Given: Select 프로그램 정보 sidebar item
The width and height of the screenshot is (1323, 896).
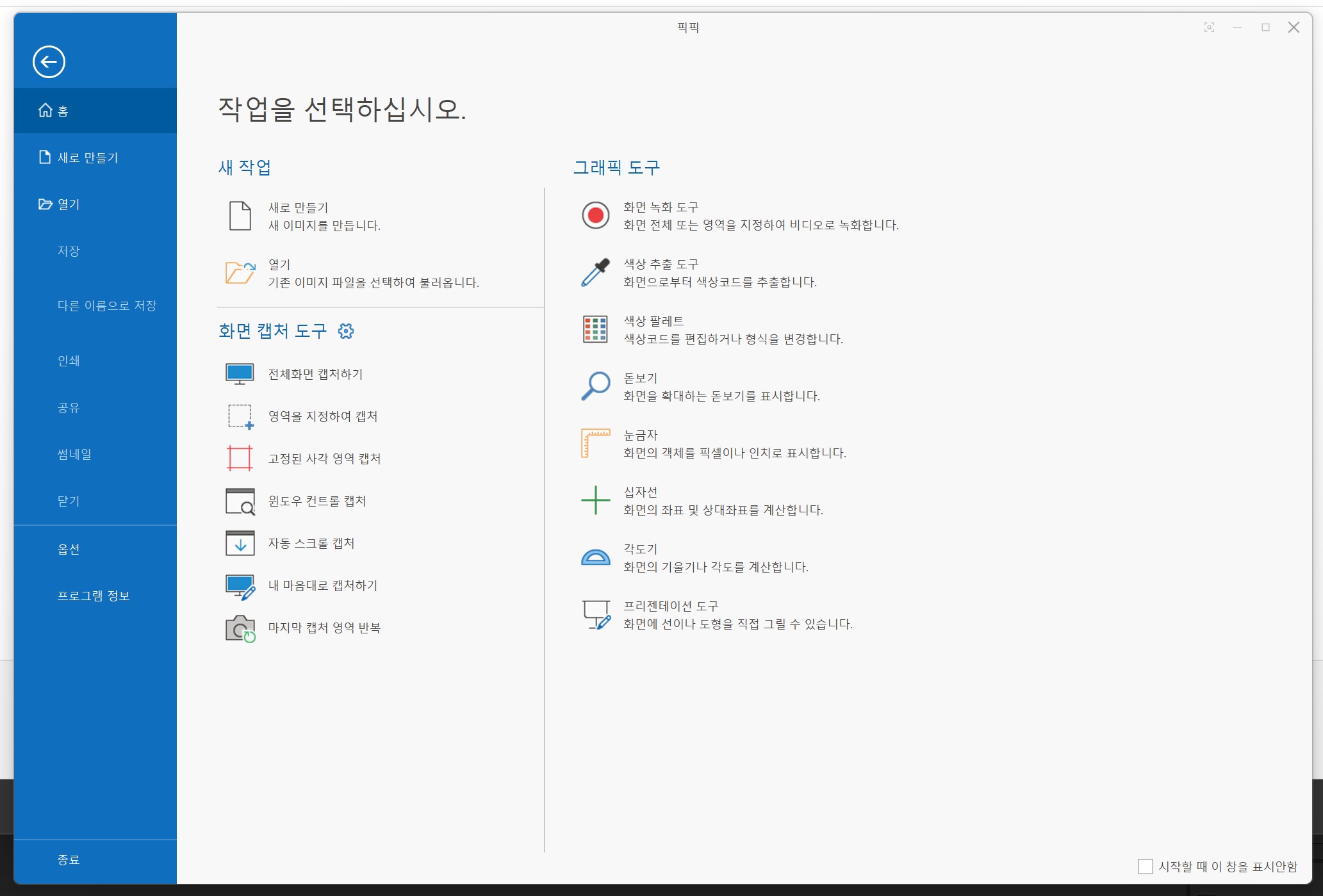Looking at the screenshot, I should click(x=94, y=596).
